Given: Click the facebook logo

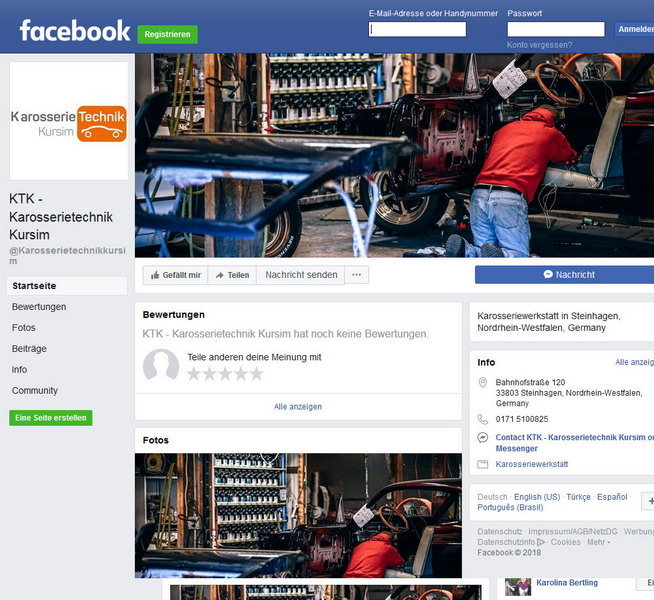Looking at the screenshot, I should 75,31.
